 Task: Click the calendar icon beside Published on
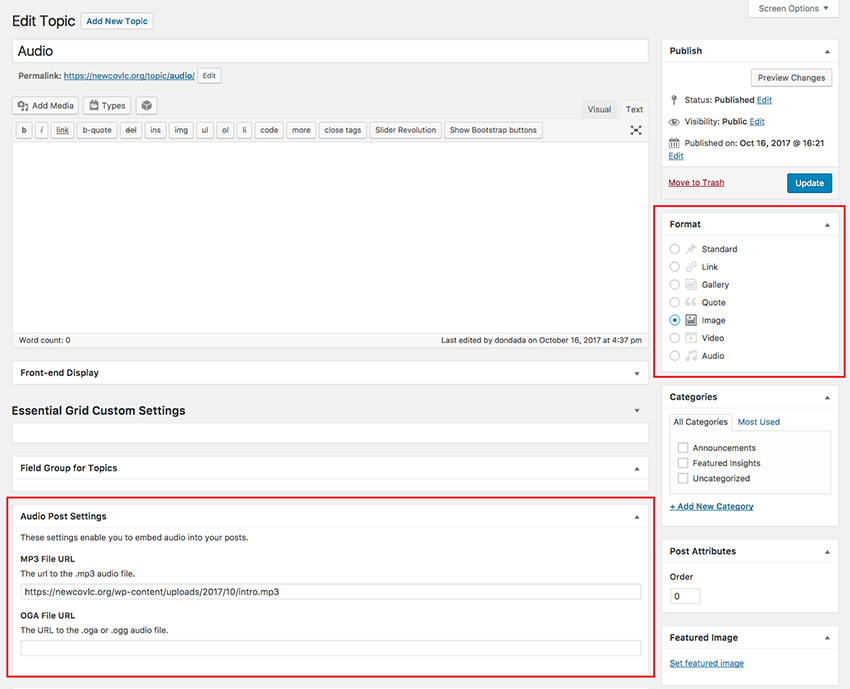point(674,143)
